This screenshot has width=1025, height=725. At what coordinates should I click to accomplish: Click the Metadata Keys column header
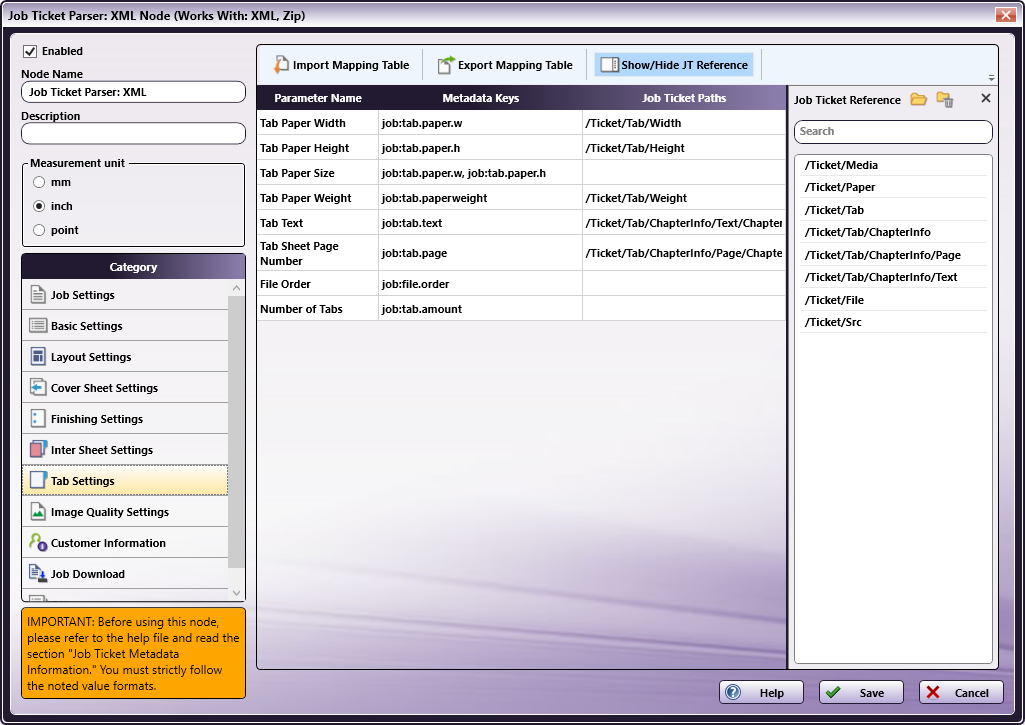(480, 98)
